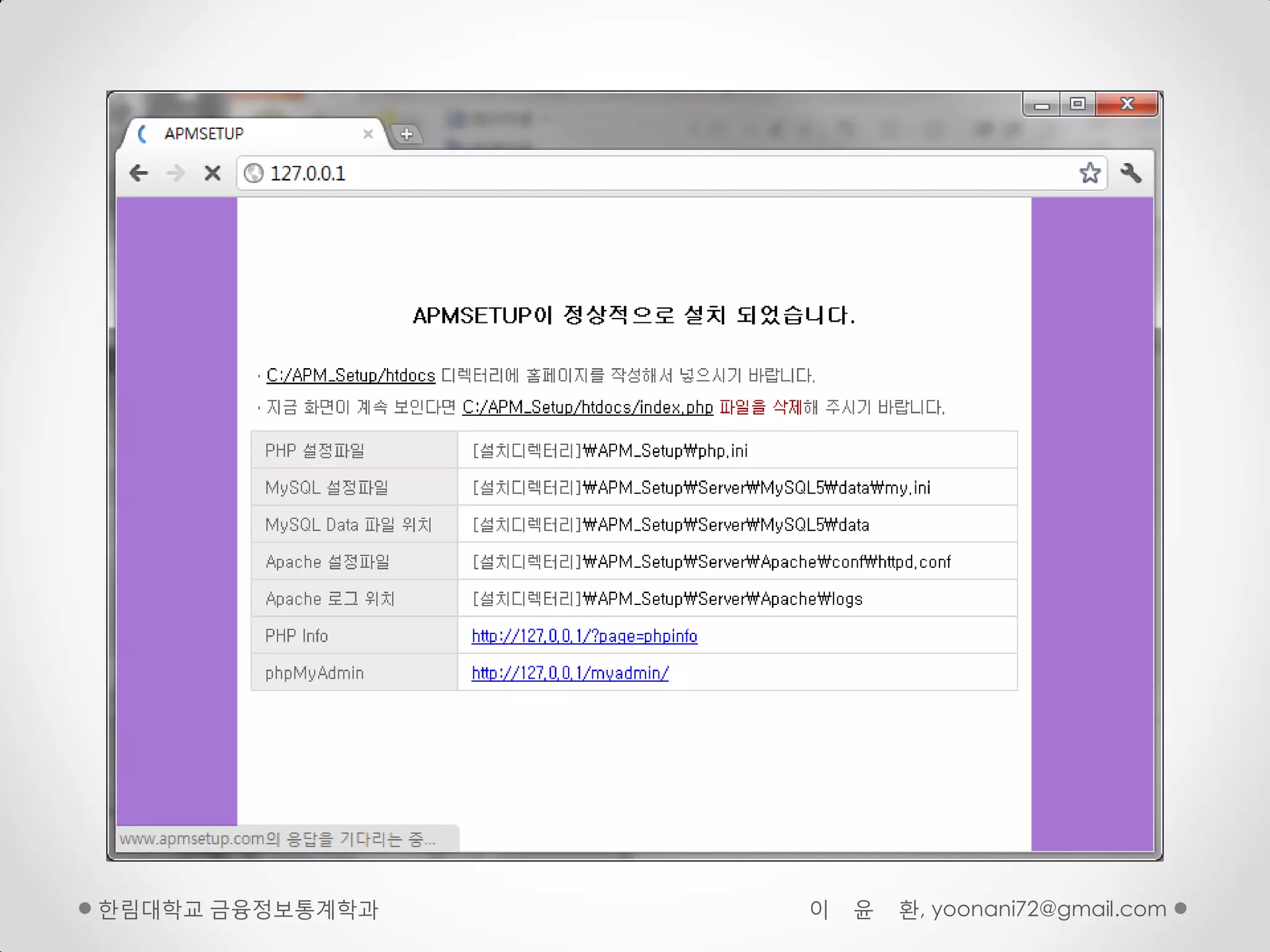The width and height of the screenshot is (1270, 952).
Task: Click the 'MySQL Data 파일 위치' row label
Action: coord(349,525)
